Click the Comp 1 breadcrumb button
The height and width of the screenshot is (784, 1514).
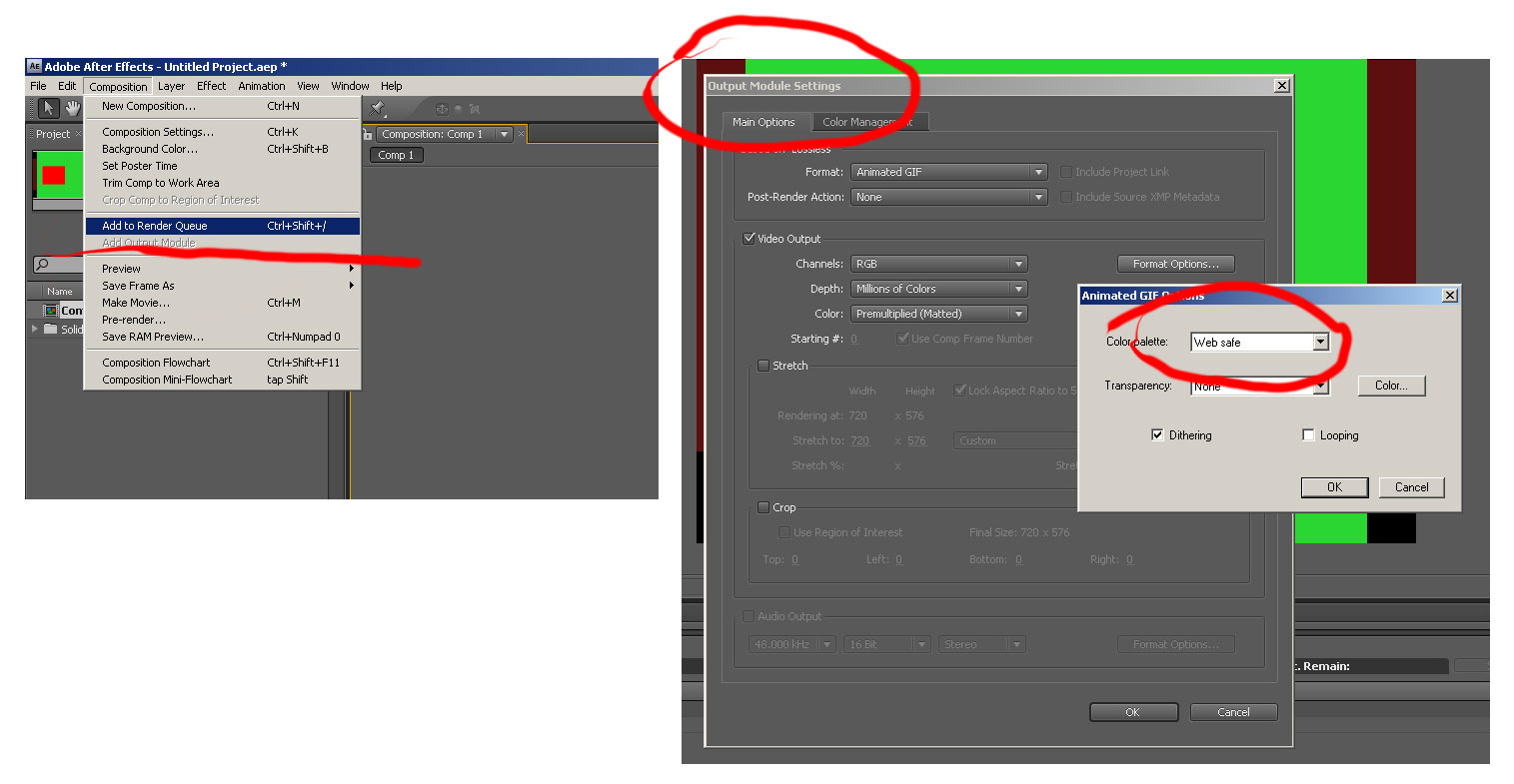point(397,155)
